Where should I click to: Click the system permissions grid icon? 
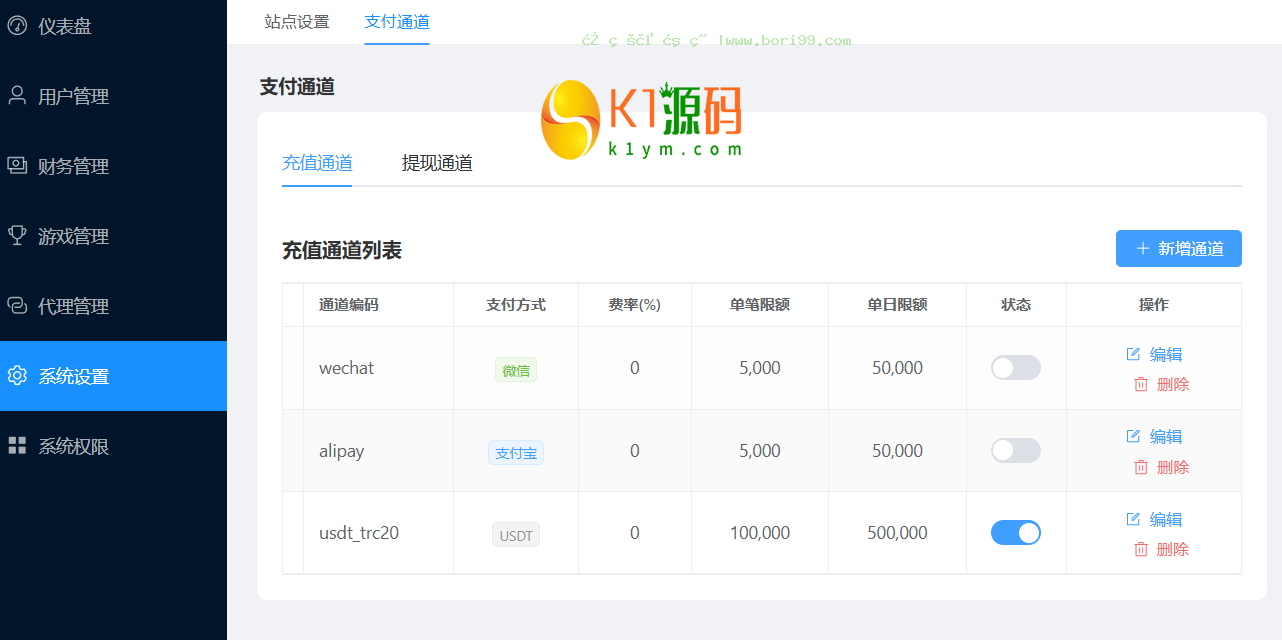coord(17,446)
